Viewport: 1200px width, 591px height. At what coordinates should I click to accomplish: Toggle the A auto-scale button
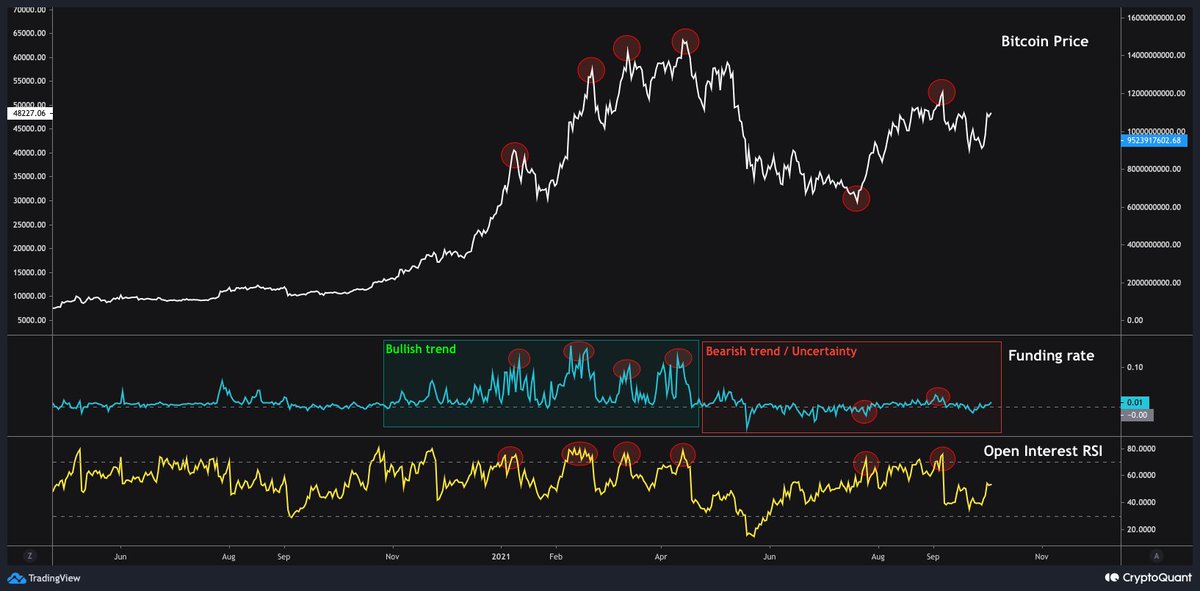[x=1156, y=554]
